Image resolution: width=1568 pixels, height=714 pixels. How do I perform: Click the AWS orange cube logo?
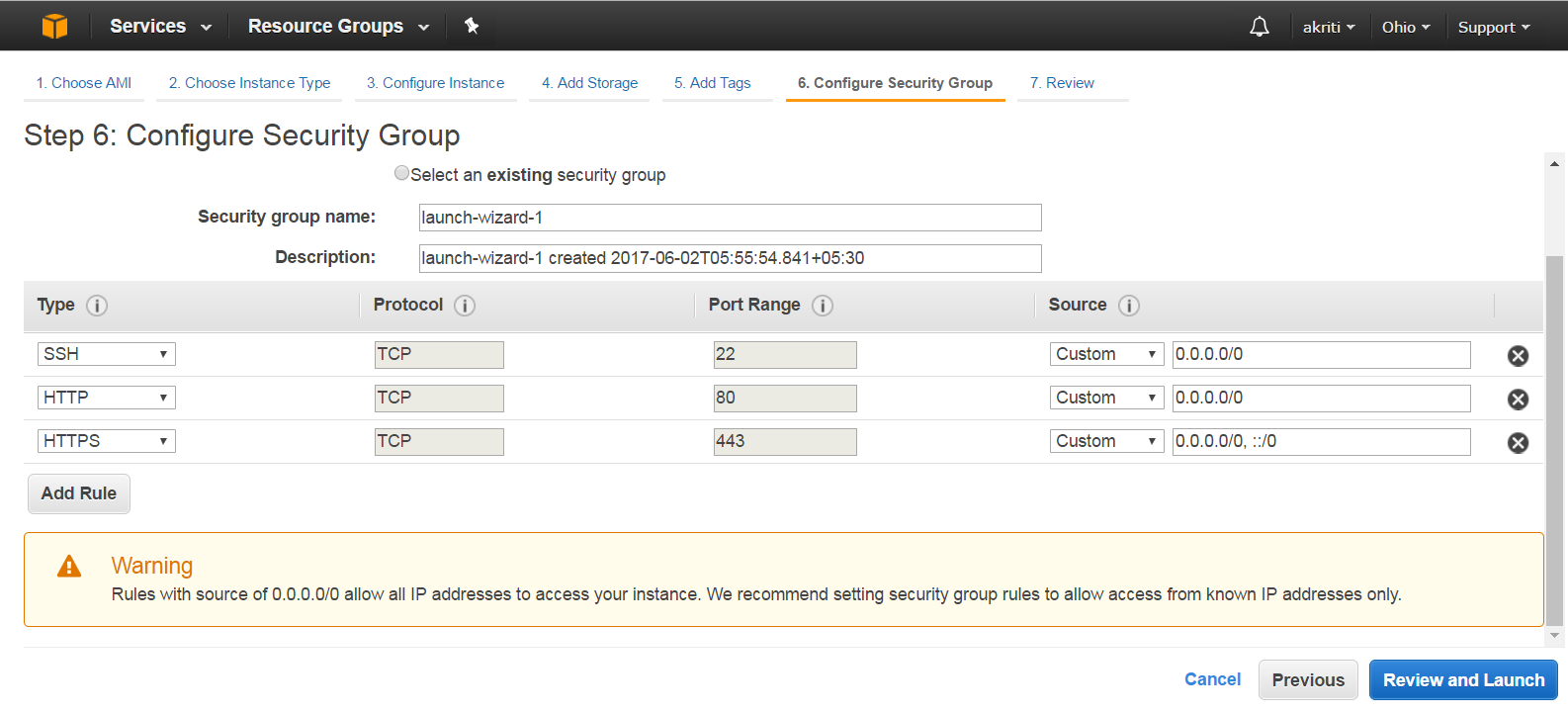coord(55,26)
